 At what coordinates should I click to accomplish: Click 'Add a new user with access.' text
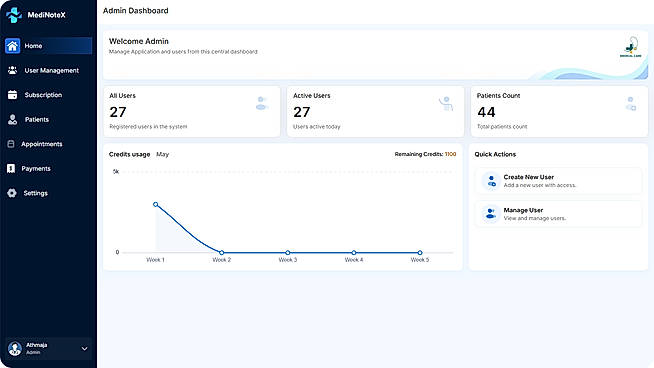(x=540, y=185)
